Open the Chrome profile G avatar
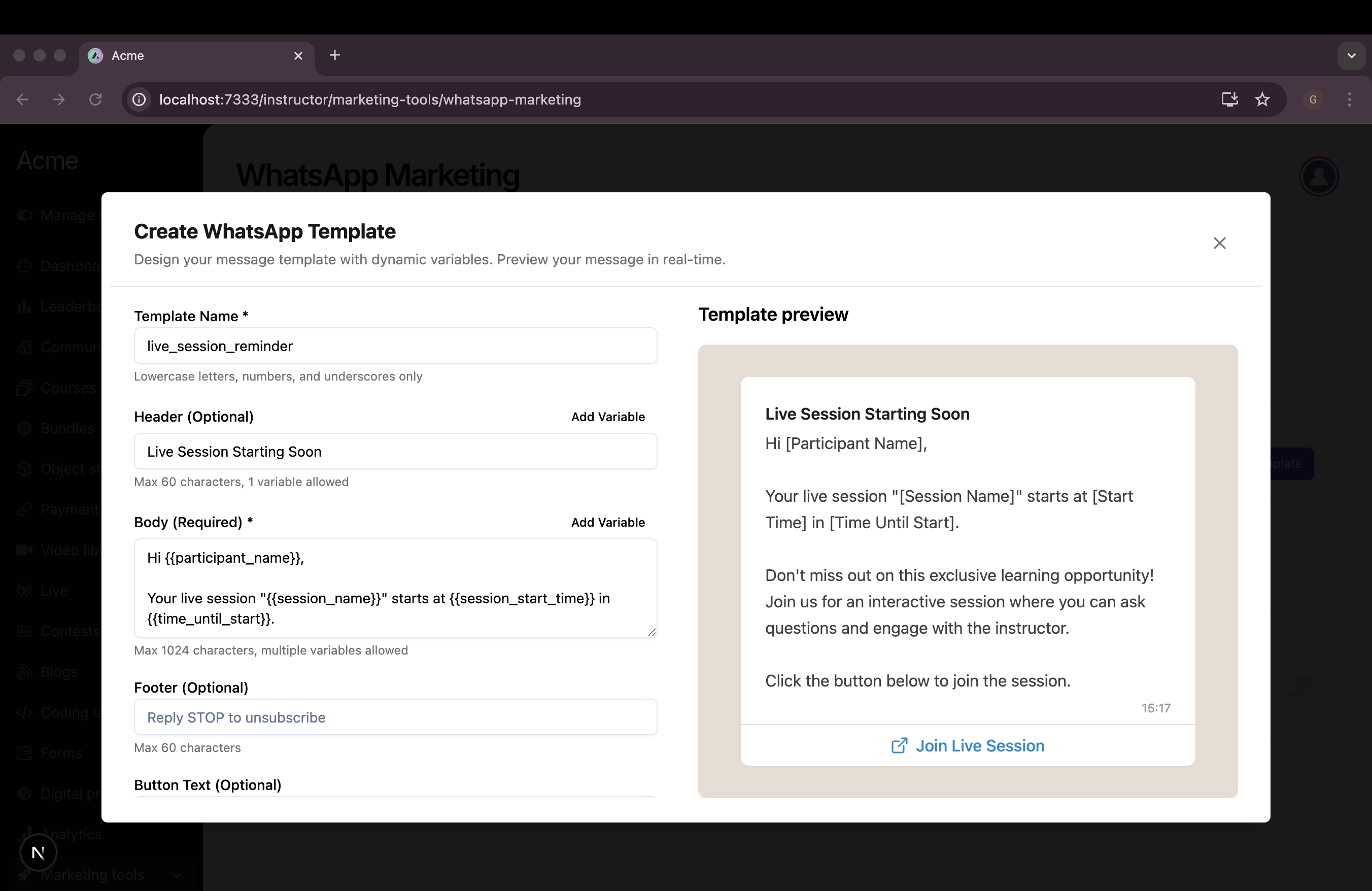Screen dimensions: 1372x891 (1313, 99)
